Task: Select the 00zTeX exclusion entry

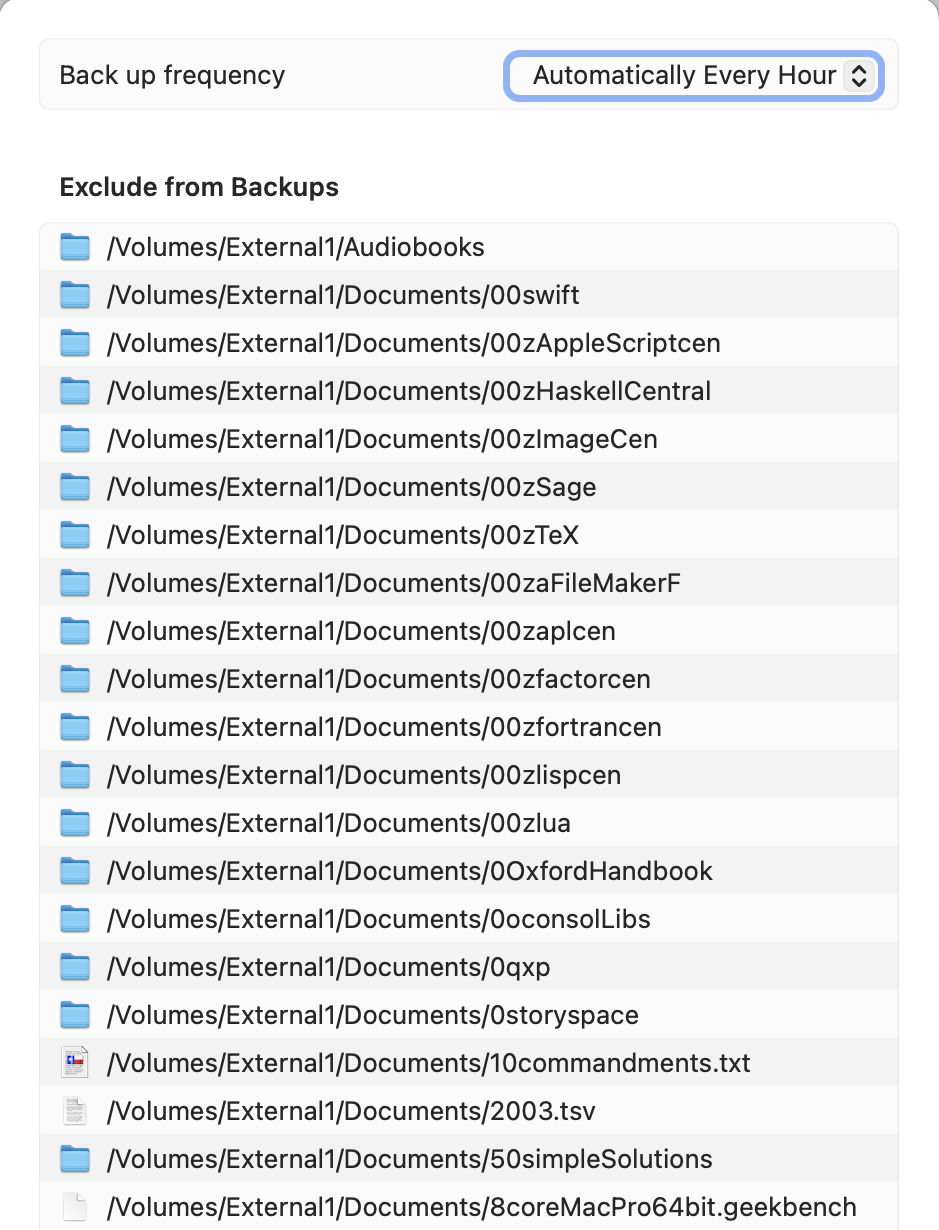Action: coord(343,535)
